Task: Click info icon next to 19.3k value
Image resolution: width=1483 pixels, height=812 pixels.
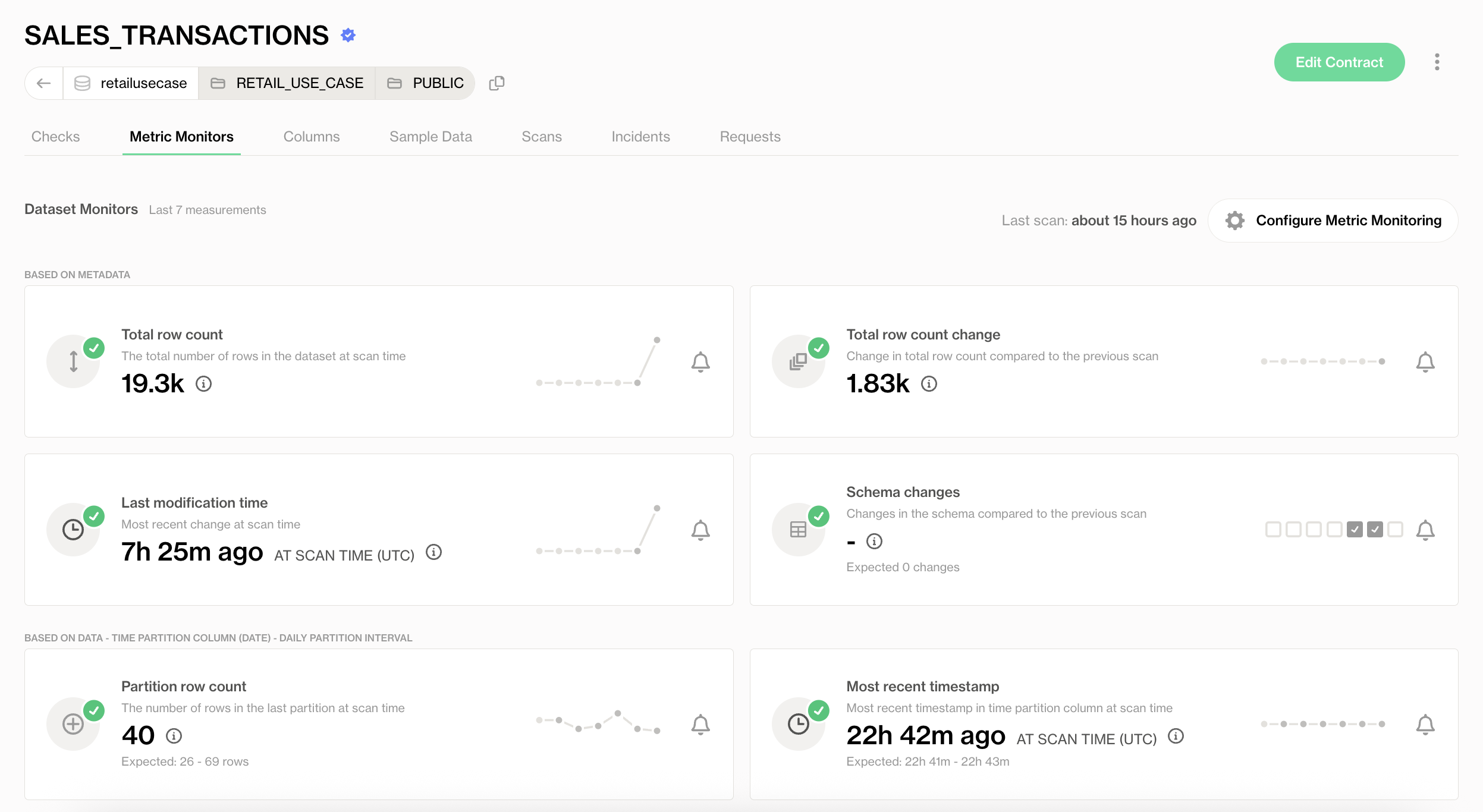Action: pyautogui.click(x=203, y=384)
